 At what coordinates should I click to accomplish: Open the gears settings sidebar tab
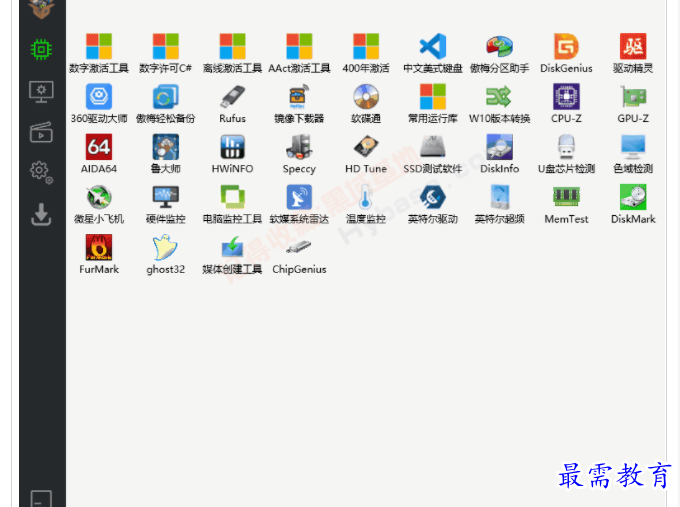[x=41, y=173]
